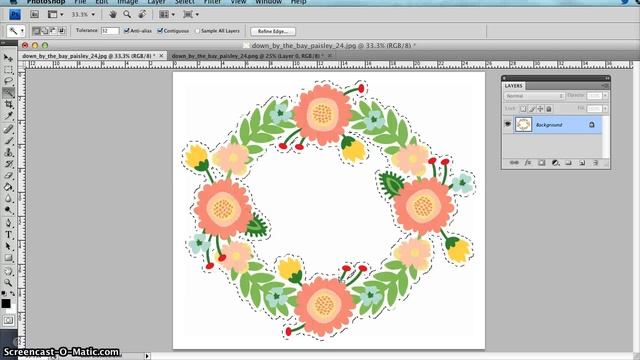Select the Path Selection tool
The height and width of the screenshot is (360, 640).
pyautogui.click(x=8, y=246)
